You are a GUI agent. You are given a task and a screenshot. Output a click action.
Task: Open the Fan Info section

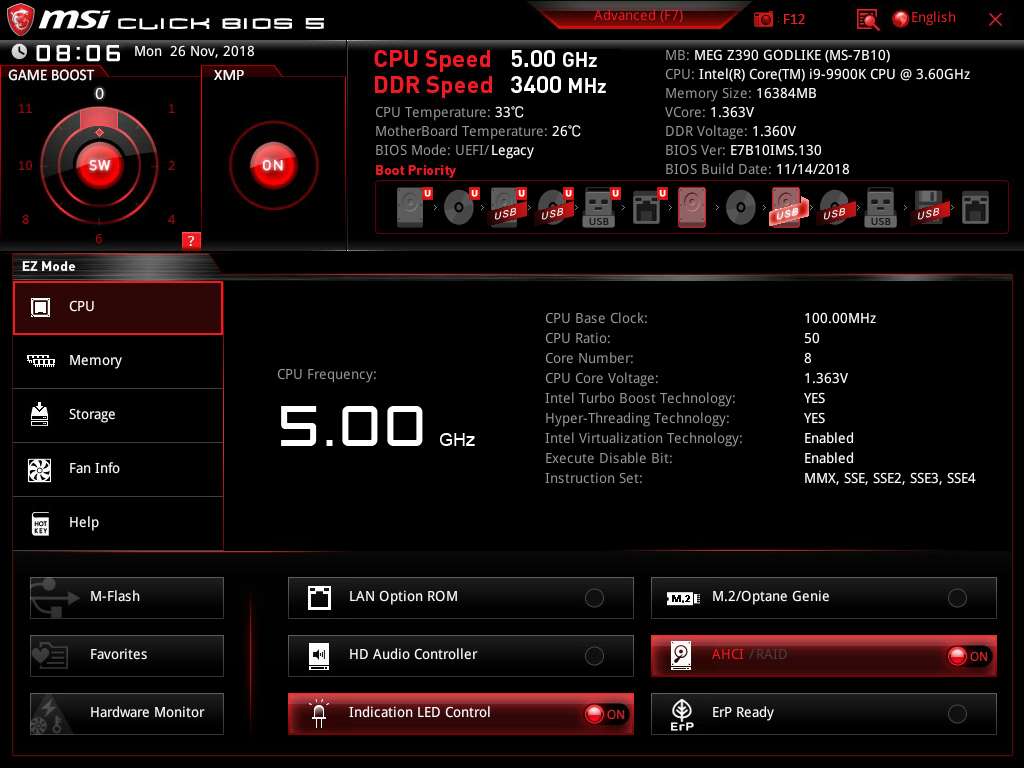point(118,468)
